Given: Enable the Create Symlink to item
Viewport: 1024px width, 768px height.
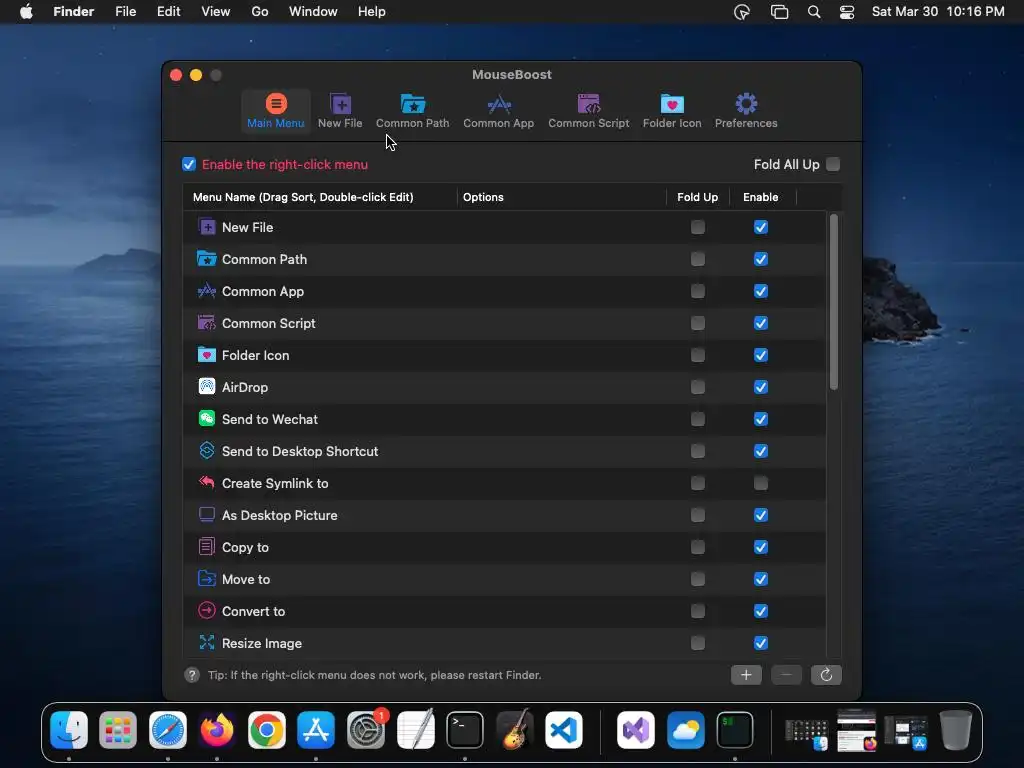Looking at the screenshot, I should pos(761,483).
